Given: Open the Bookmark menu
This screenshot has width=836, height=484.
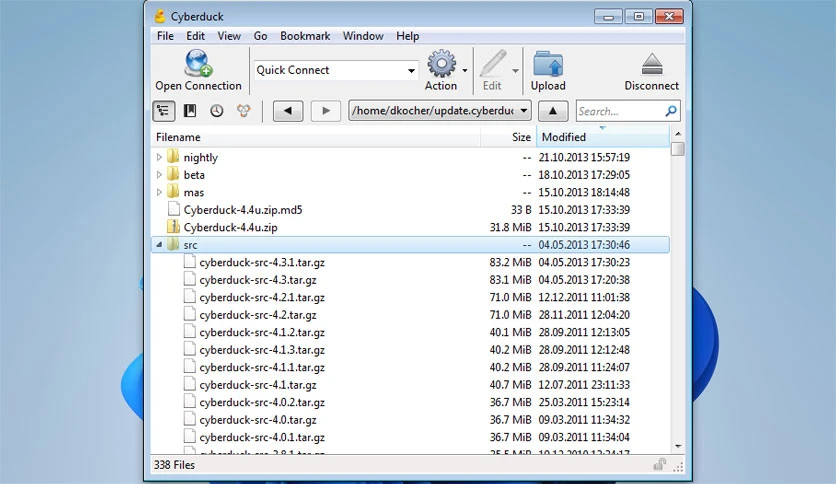Looking at the screenshot, I should 305,36.
